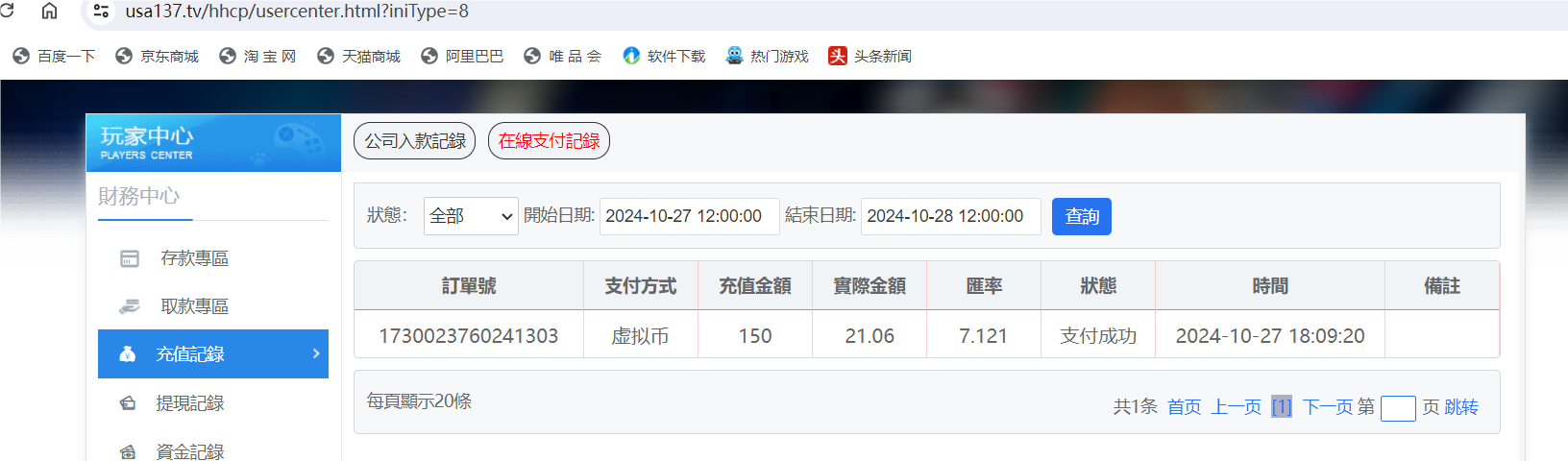Click the 資金記錄 icon

(x=127, y=451)
